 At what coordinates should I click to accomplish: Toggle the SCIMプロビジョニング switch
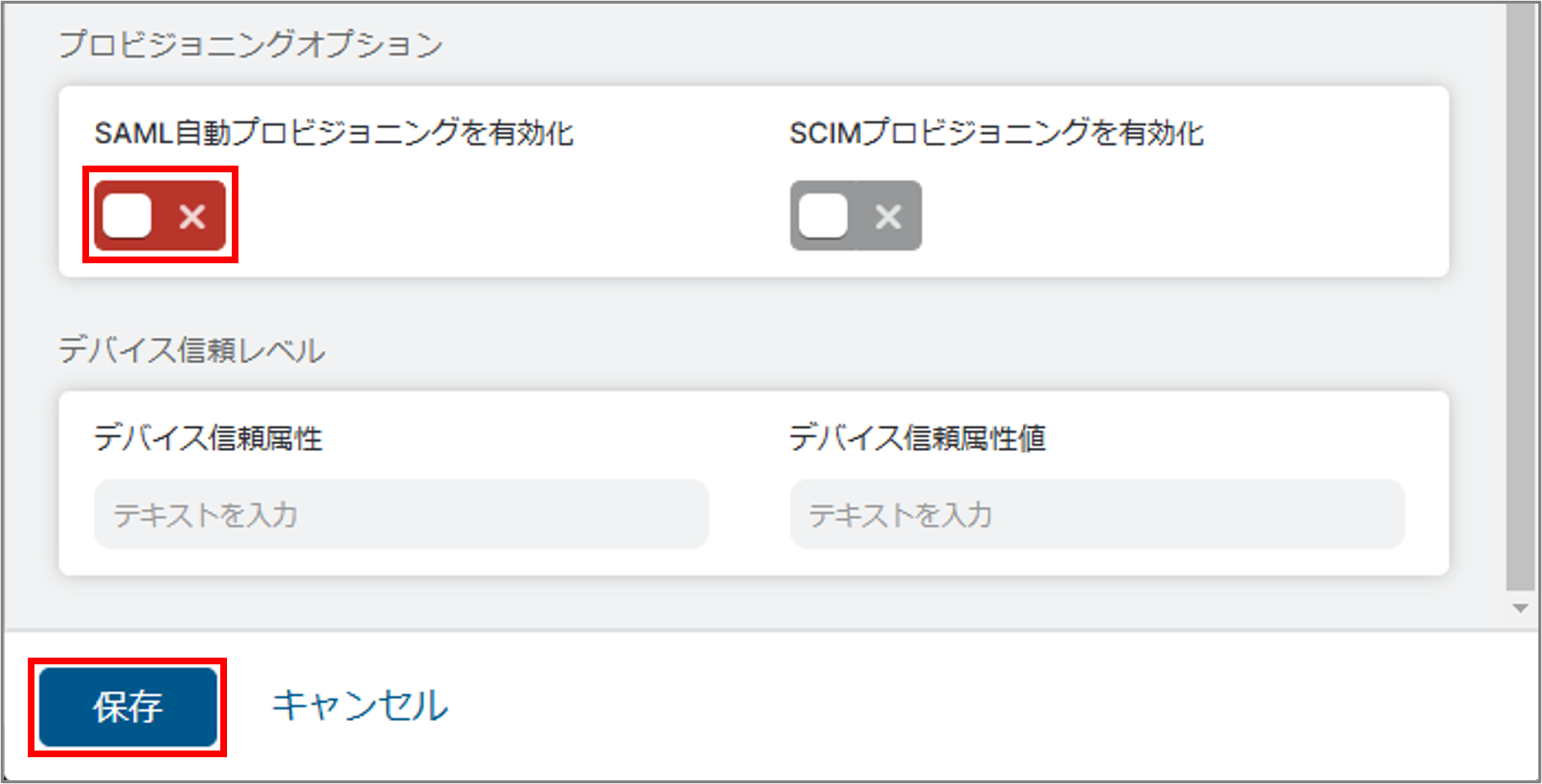(x=855, y=215)
